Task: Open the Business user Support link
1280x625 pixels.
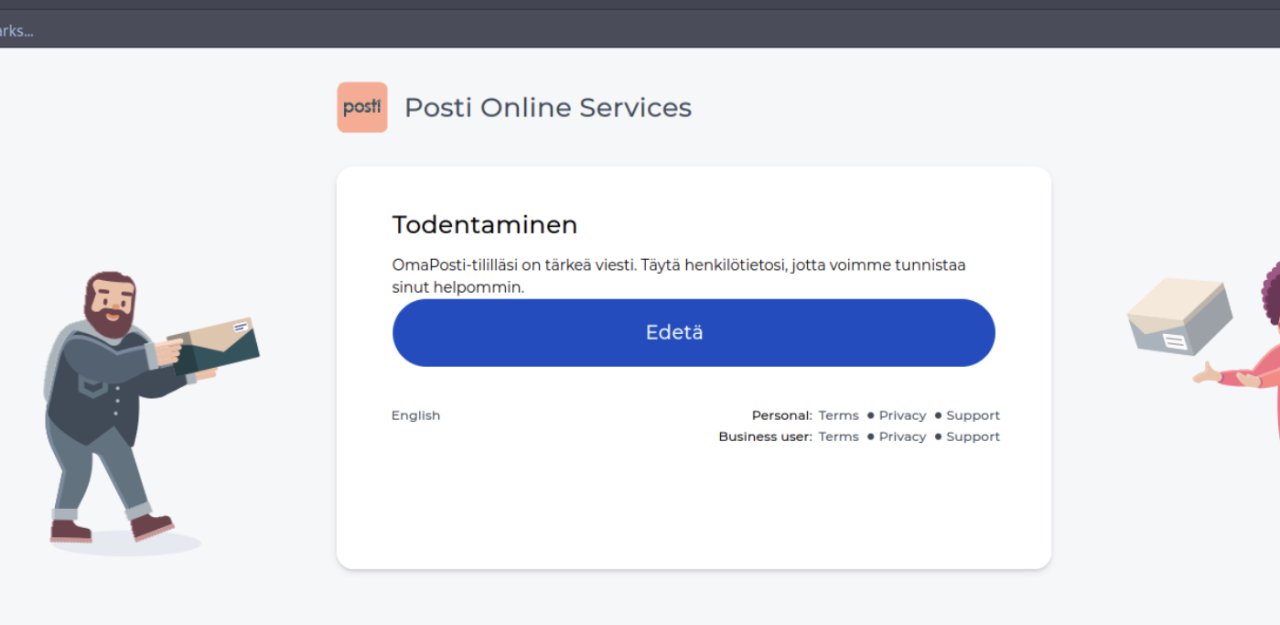Action: coord(972,436)
